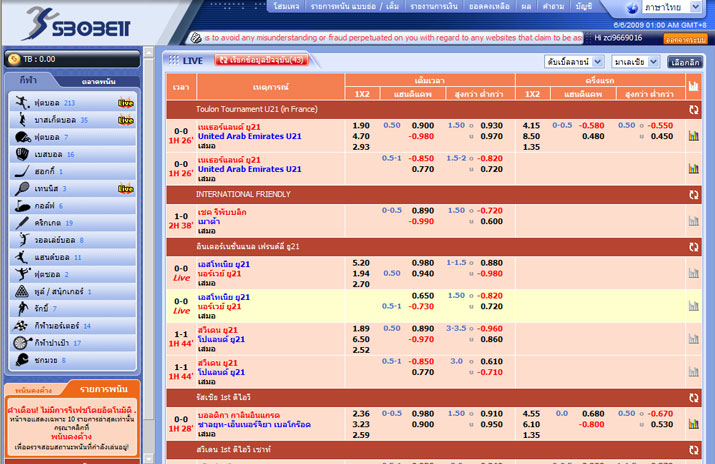
Task: Select the basketball sport icon
Action: (21, 120)
